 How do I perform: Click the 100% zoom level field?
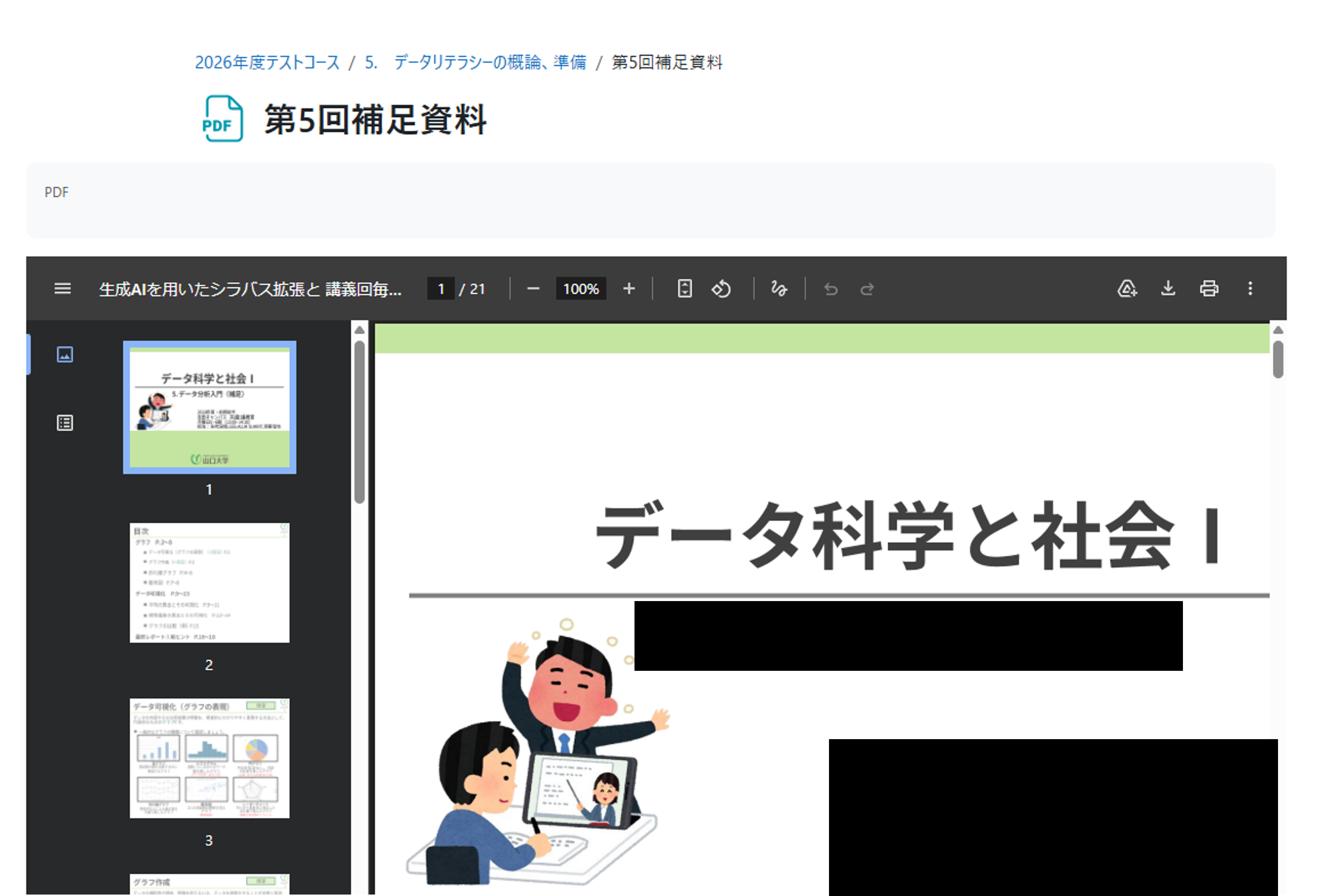pos(581,288)
